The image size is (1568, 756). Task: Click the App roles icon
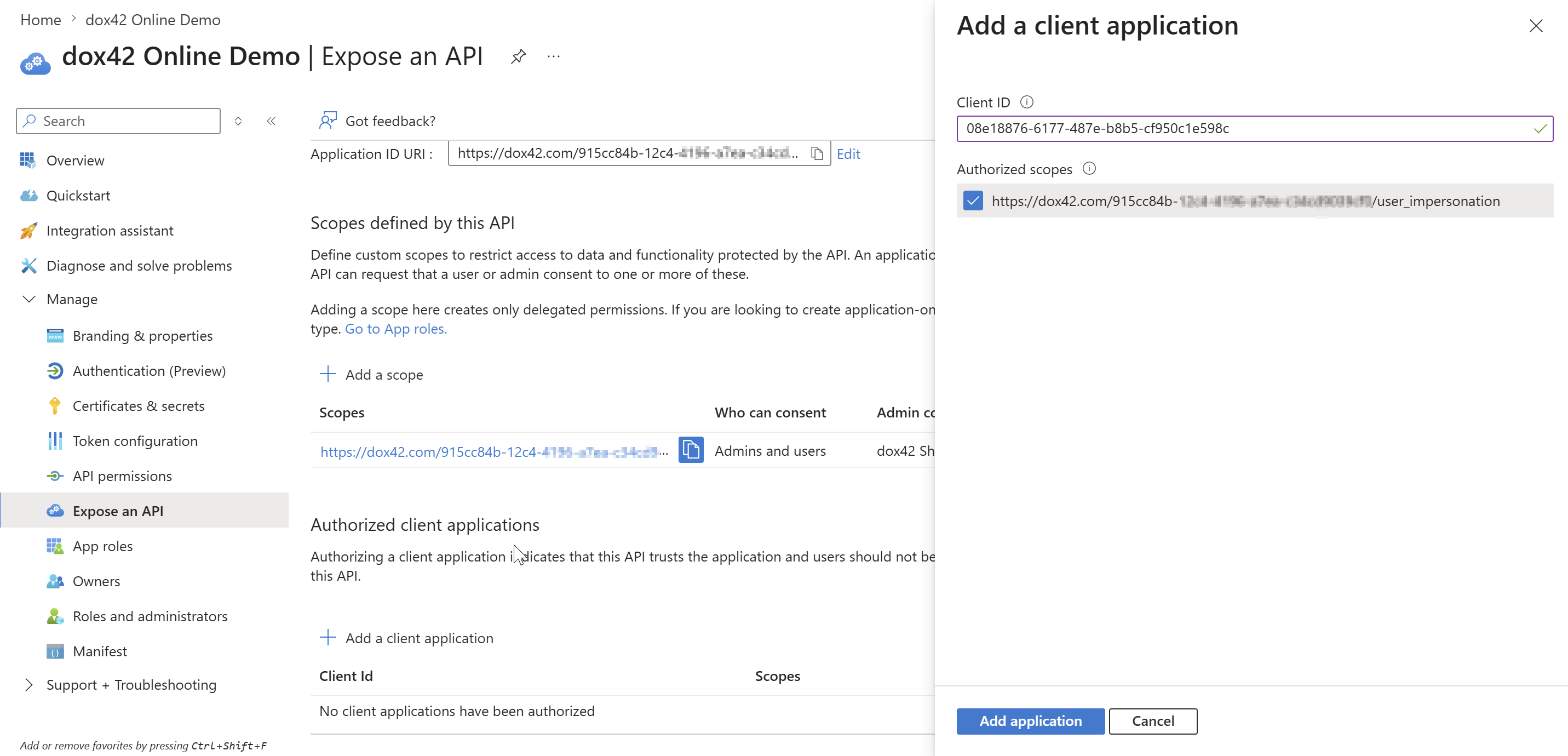55,546
